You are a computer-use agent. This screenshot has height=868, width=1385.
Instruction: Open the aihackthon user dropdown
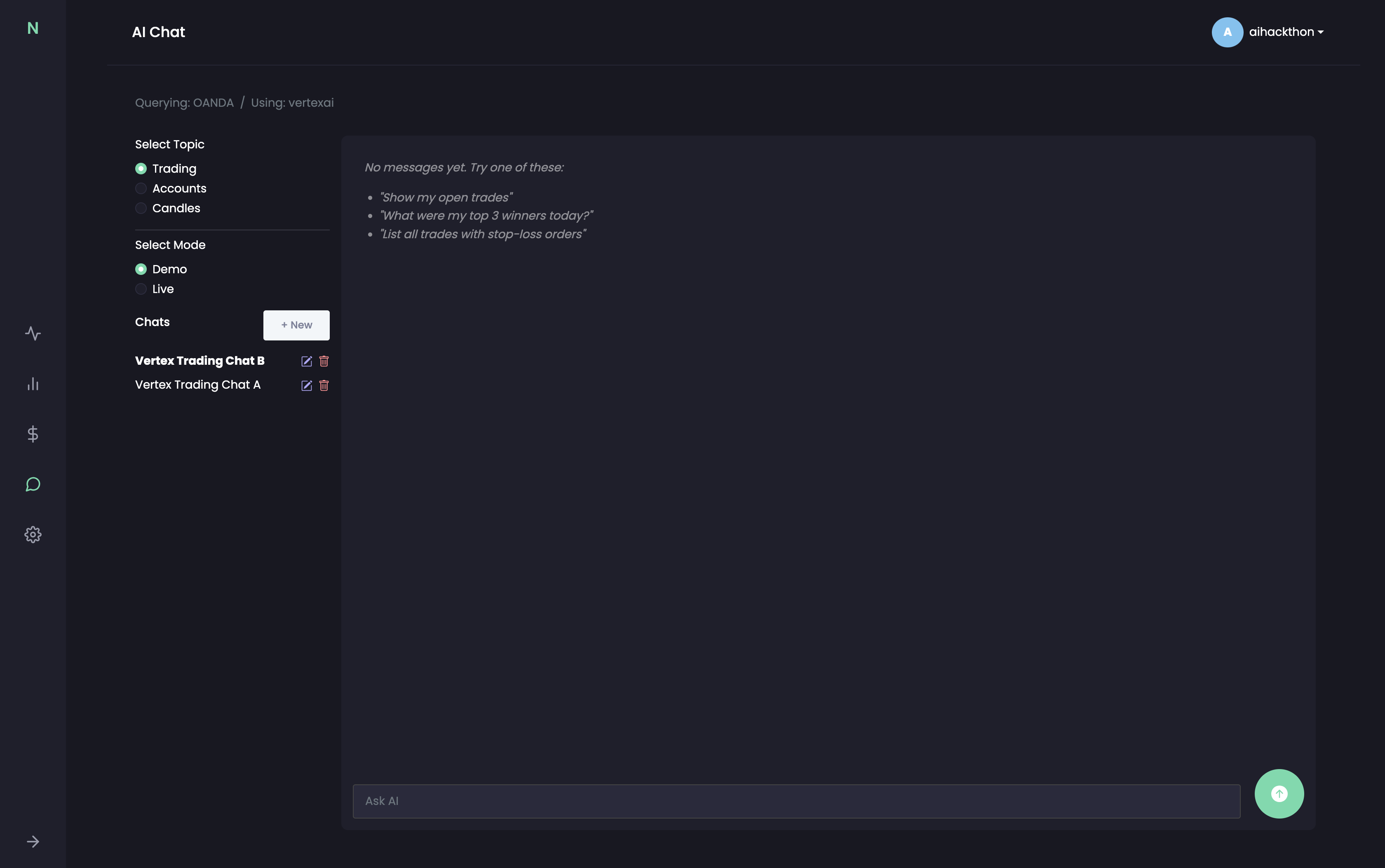click(1286, 32)
